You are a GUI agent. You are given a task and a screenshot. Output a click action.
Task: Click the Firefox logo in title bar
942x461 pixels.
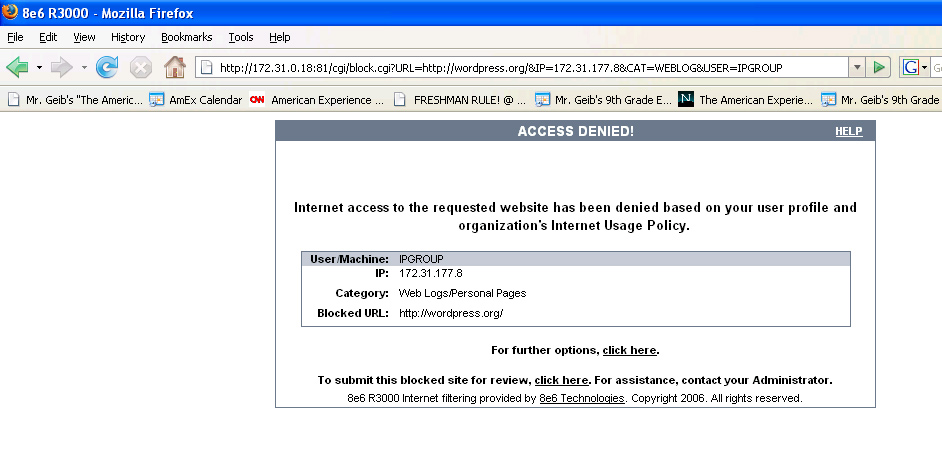coord(10,12)
